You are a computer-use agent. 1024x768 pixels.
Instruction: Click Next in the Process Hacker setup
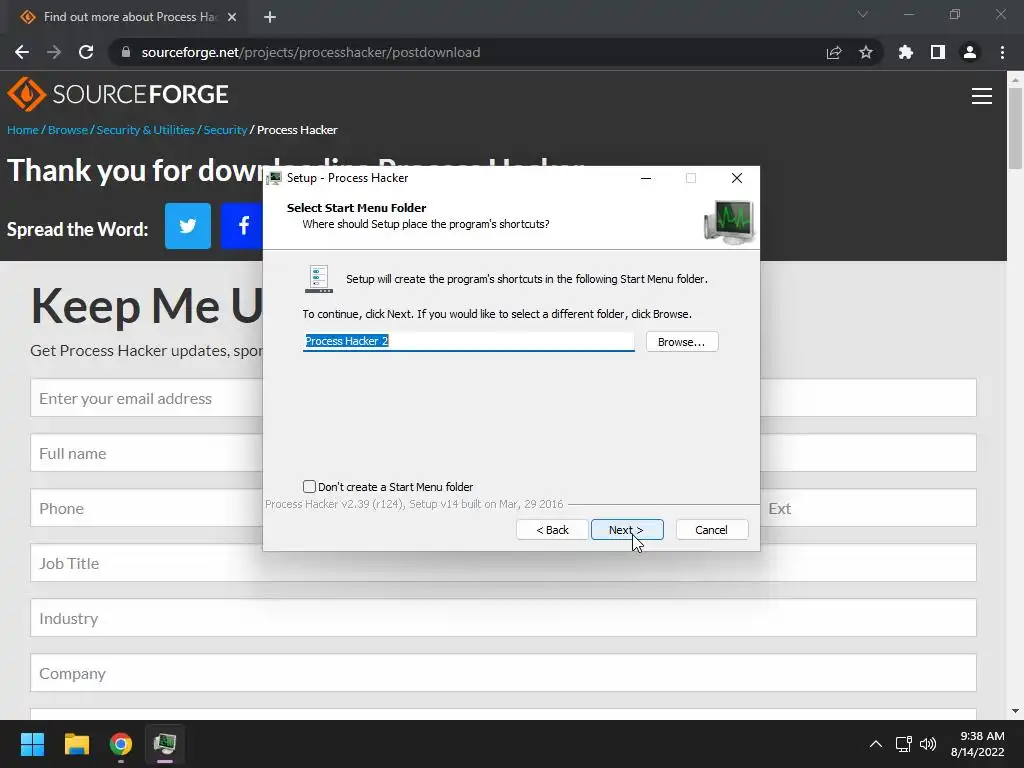(x=627, y=530)
